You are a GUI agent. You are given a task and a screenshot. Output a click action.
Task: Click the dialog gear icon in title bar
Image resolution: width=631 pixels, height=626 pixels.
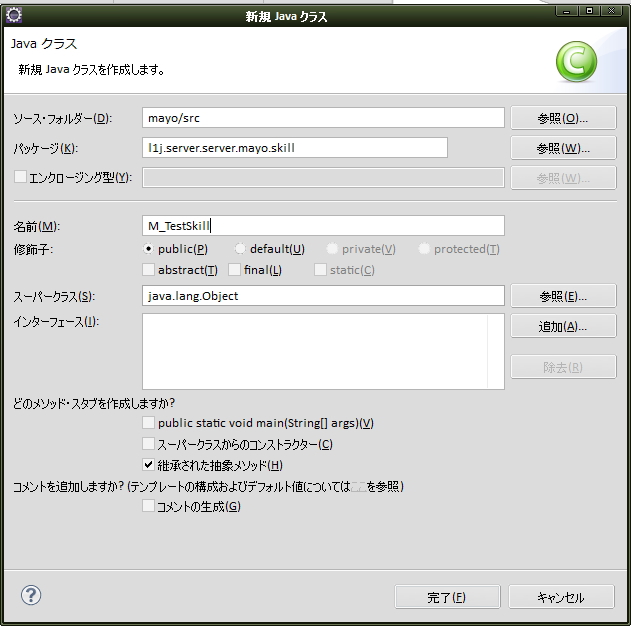(14, 15)
